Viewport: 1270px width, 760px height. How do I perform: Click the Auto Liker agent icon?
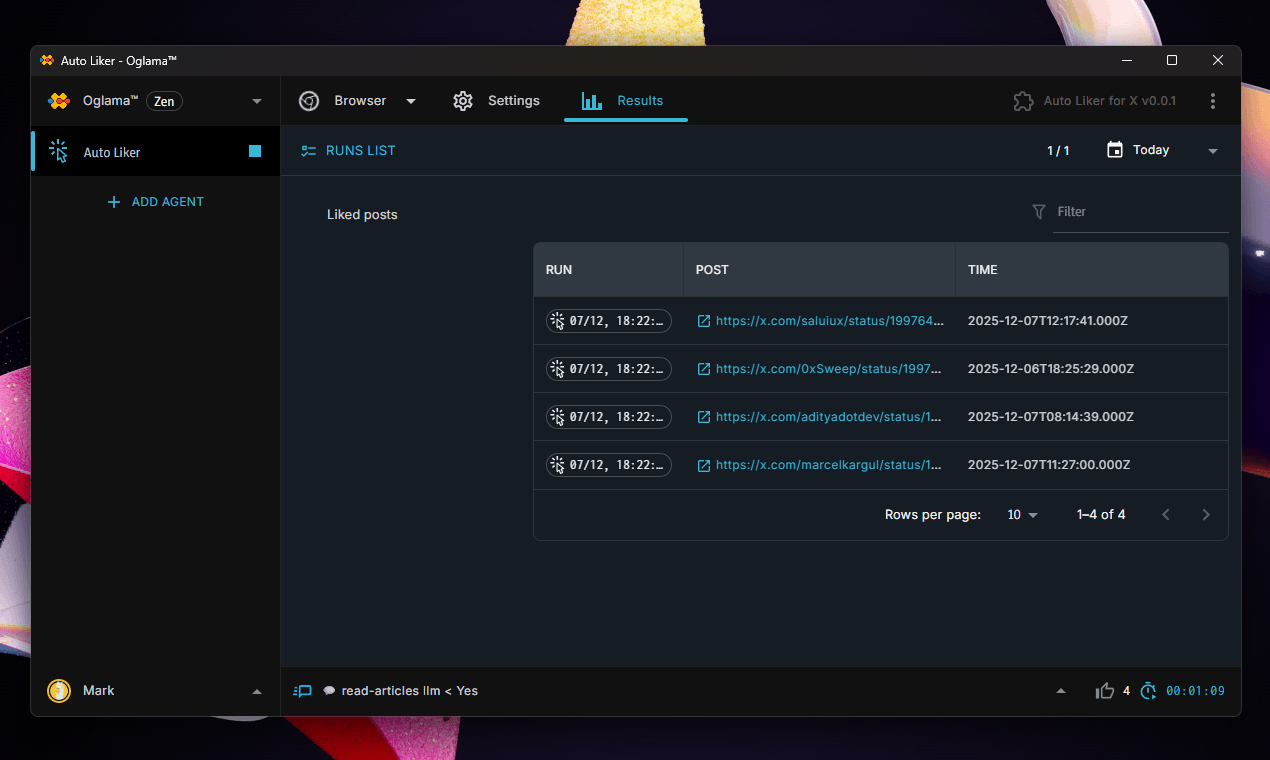(58, 151)
